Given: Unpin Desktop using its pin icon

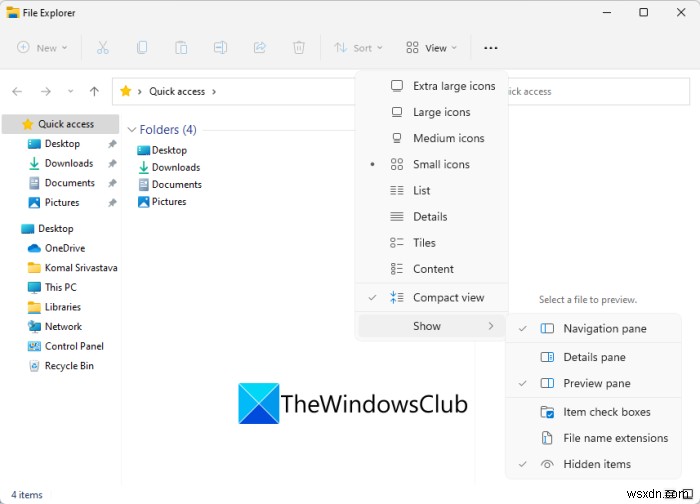Looking at the screenshot, I should (112, 144).
